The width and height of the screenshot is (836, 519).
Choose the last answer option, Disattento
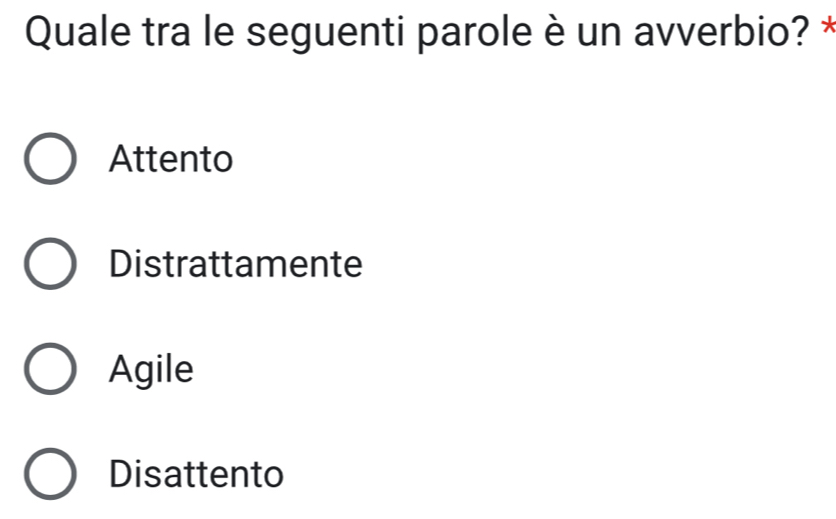(49, 474)
